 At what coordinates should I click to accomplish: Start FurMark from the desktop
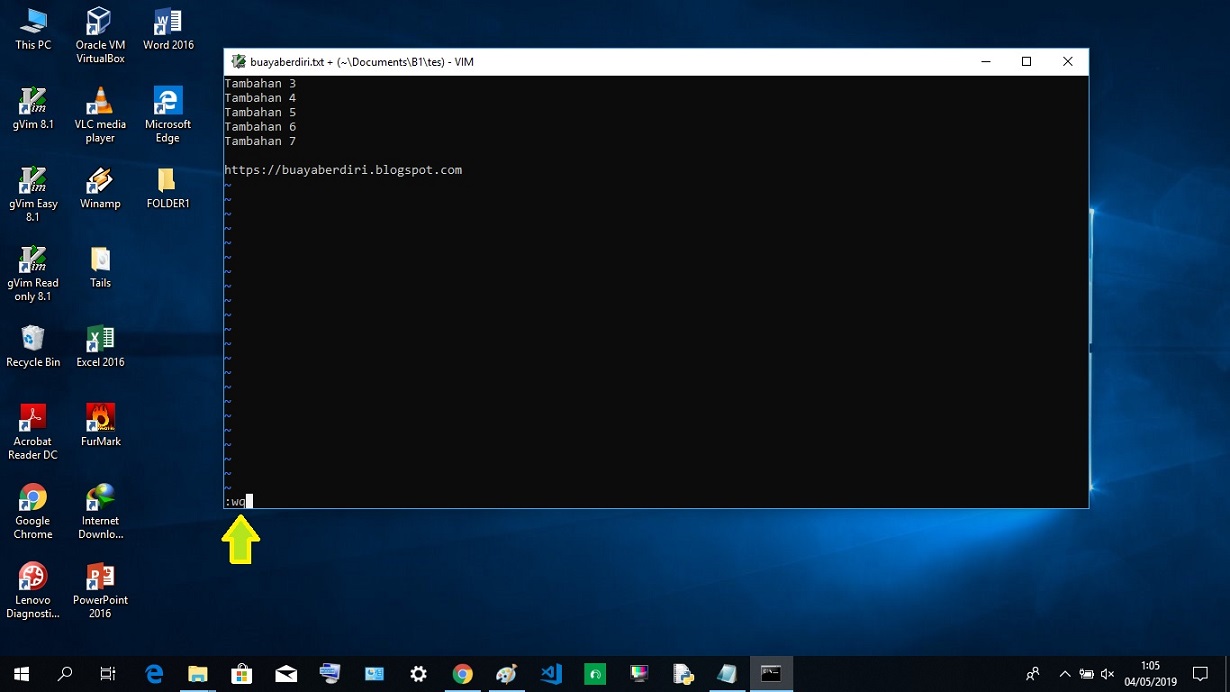coord(100,420)
